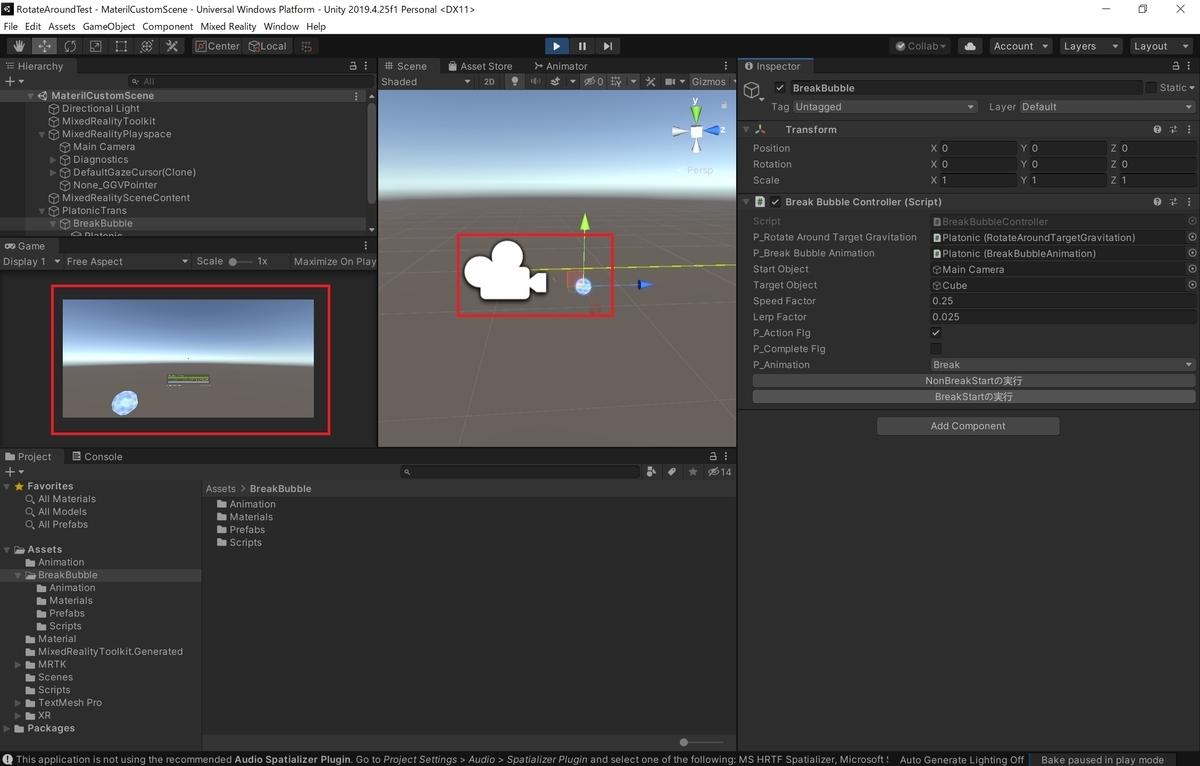Switch to the Console tab
The width and height of the screenshot is (1200, 766).
(x=96, y=457)
